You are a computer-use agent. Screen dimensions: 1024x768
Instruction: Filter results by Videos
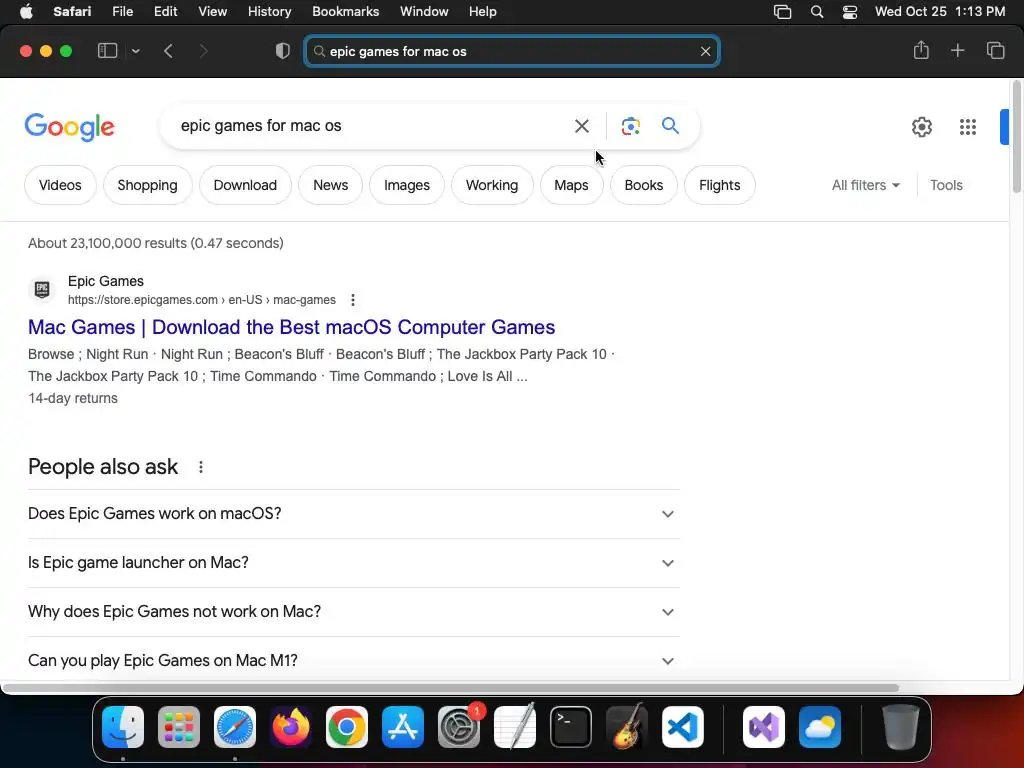pyautogui.click(x=60, y=185)
